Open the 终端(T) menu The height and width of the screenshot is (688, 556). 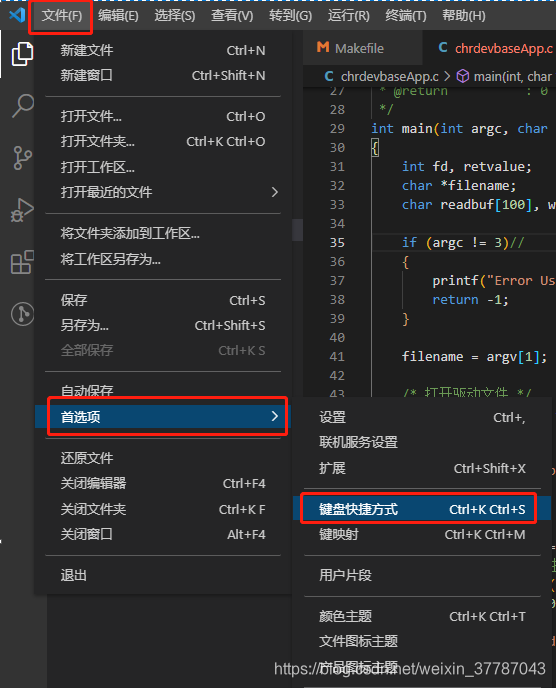tap(405, 16)
